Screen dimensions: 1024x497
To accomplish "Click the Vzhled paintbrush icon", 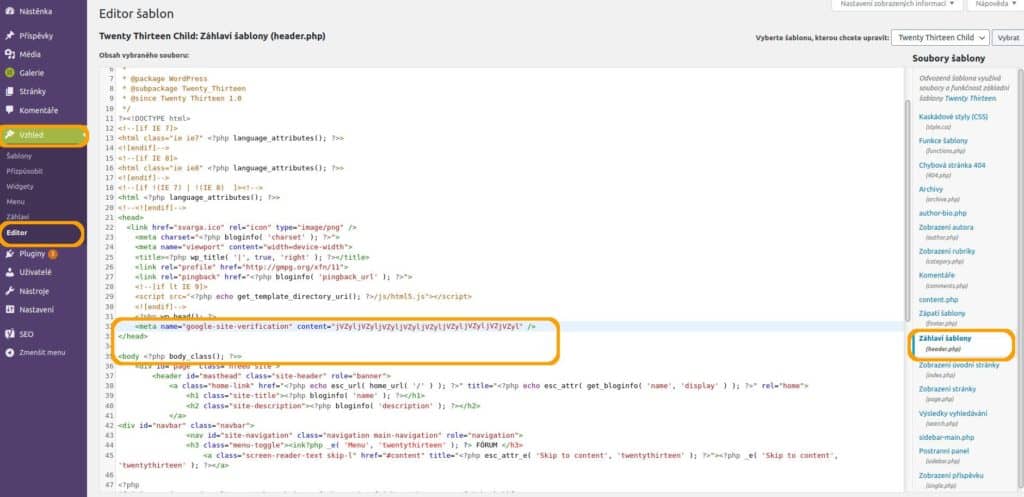I will (10, 135).
